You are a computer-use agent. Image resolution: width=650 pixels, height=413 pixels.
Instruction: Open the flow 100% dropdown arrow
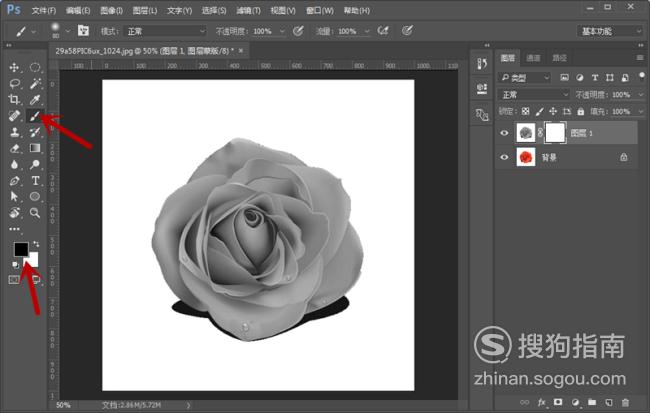(x=367, y=31)
